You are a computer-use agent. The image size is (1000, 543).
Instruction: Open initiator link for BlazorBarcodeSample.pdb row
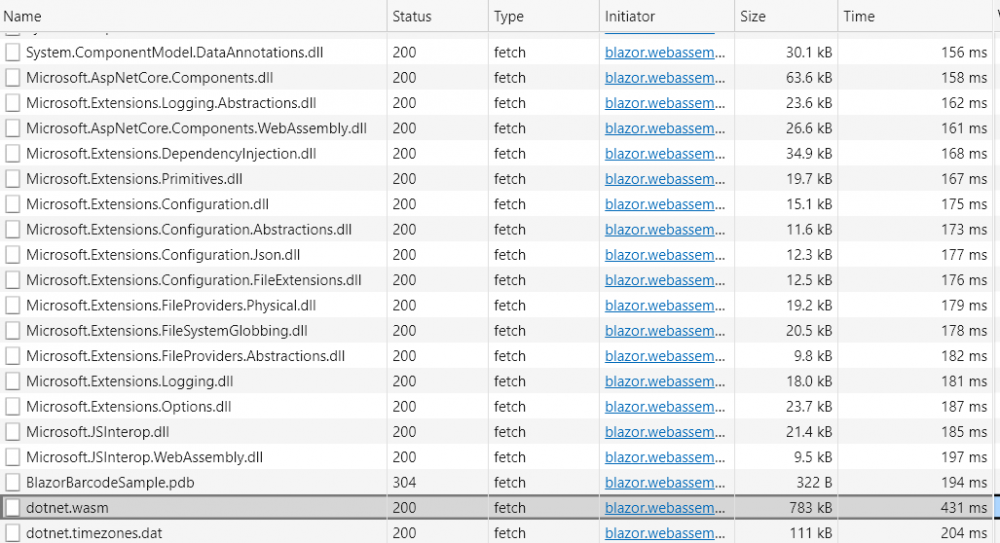click(x=665, y=482)
